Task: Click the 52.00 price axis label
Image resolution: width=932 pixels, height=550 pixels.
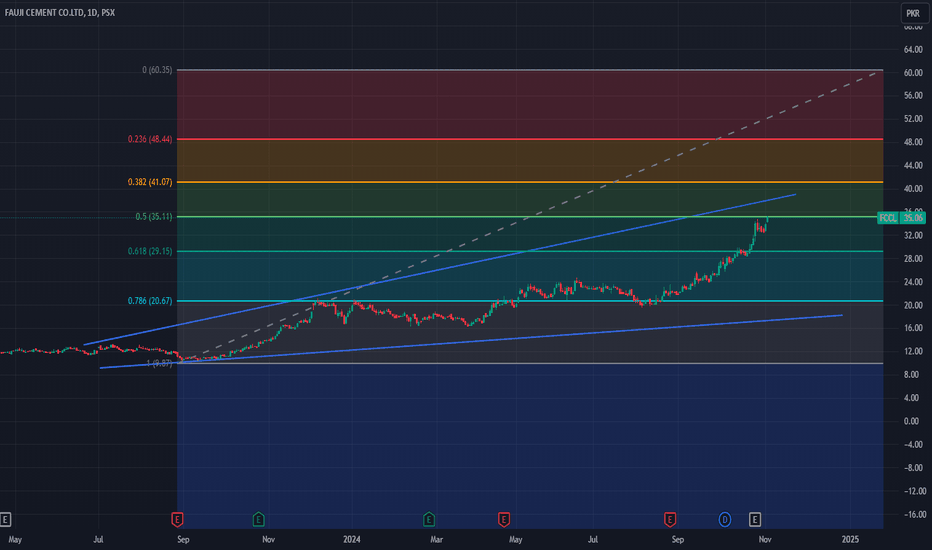Action: (x=913, y=119)
